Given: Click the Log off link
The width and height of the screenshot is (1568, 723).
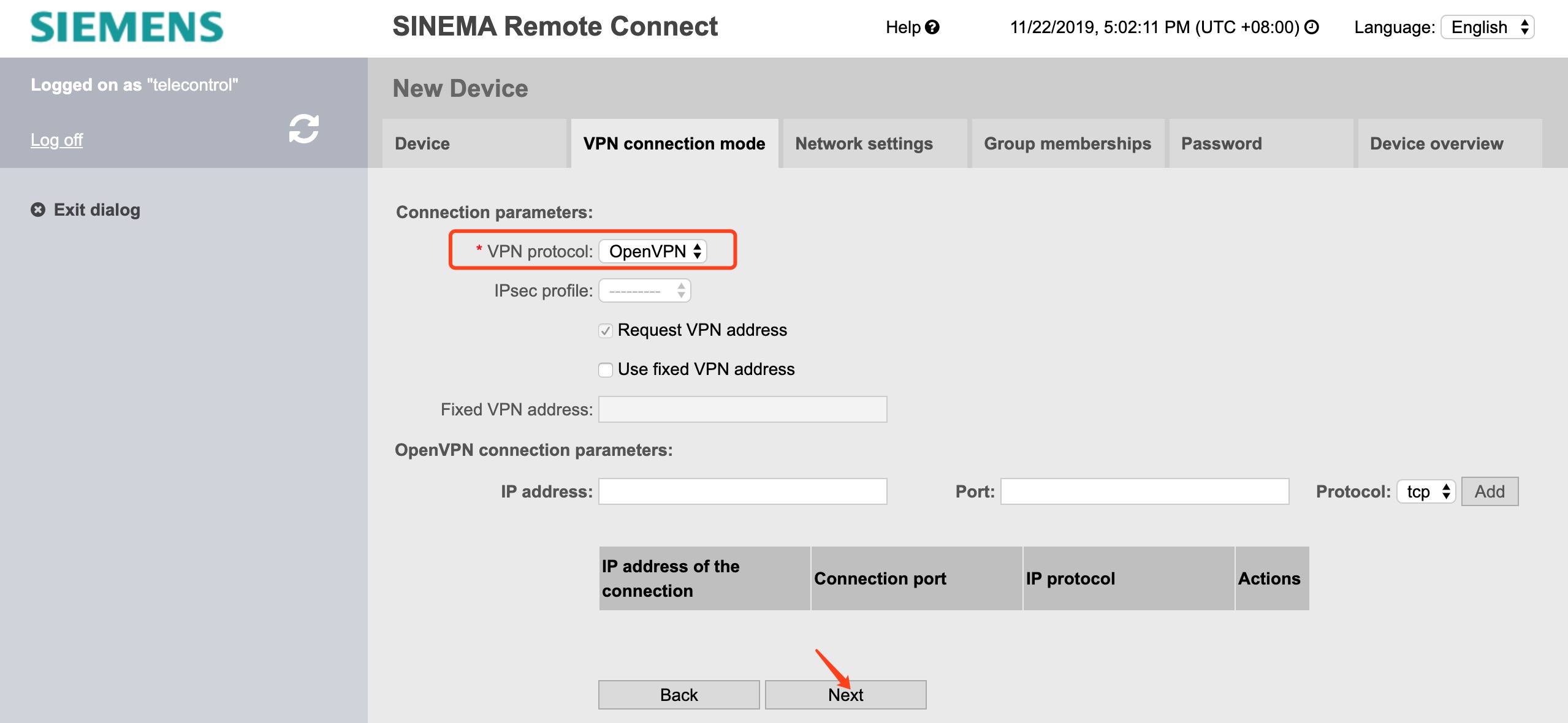Looking at the screenshot, I should pos(56,140).
